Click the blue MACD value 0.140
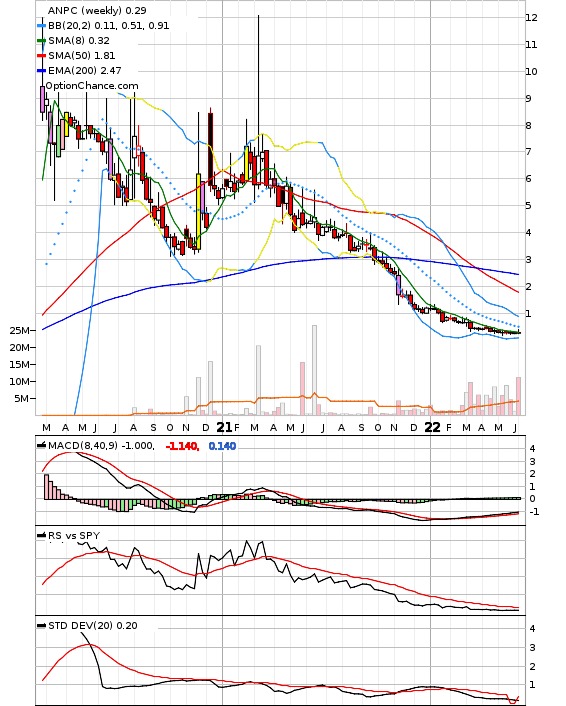This screenshot has width=566, height=706. (222, 446)
